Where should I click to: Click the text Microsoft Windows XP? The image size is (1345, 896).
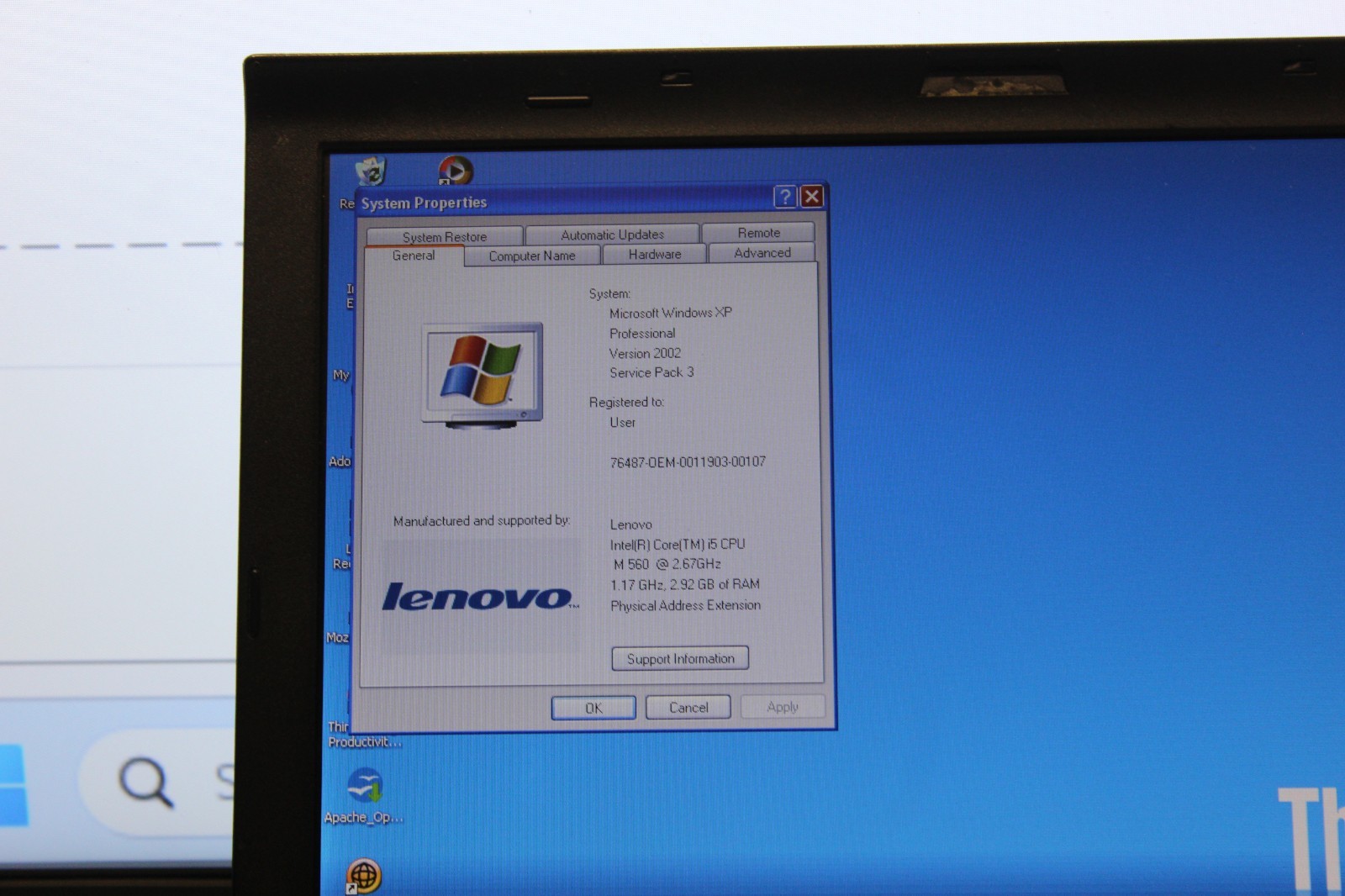coord(671,313)
